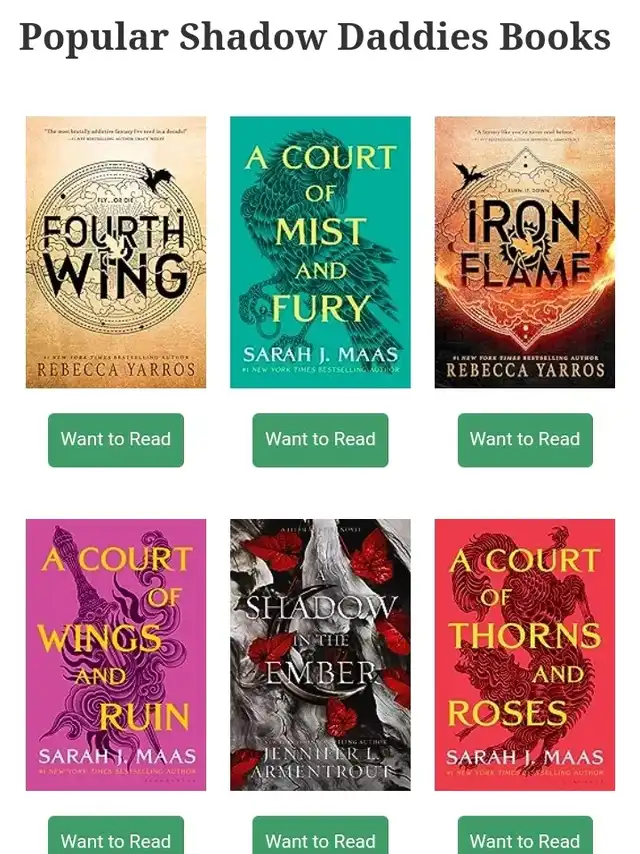
Task: Mark A Court of Mist and Fury Want to Read
Action: tap(320, 440)
